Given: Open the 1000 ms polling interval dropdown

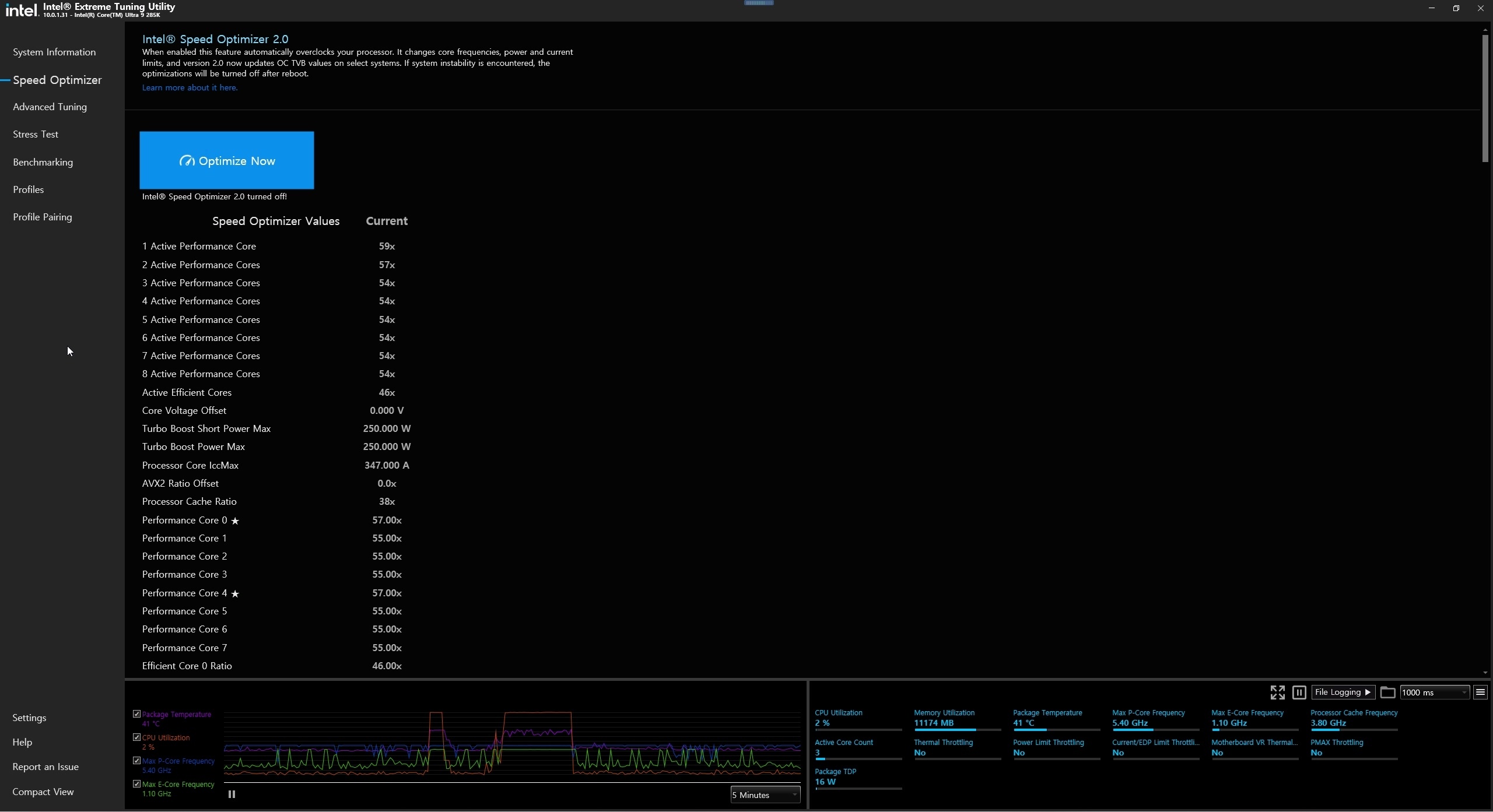Looking at the screenshot, I should (x=1435, y=692).
